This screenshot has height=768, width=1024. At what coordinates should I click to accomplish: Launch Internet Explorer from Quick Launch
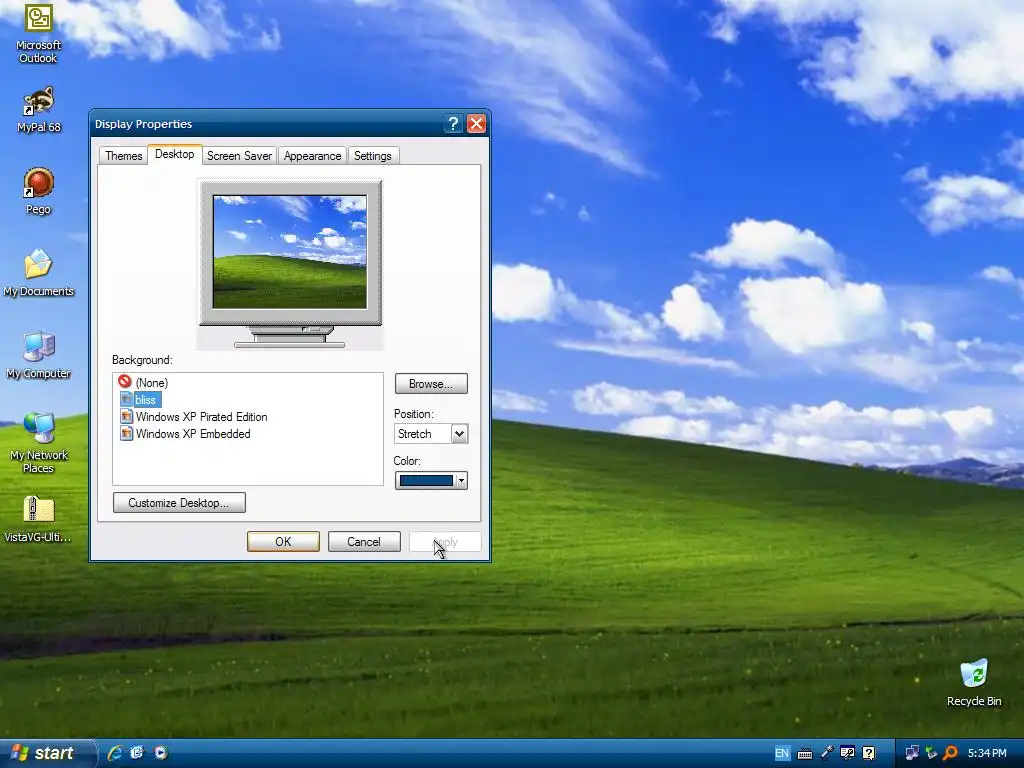click(x=115, y=753)
